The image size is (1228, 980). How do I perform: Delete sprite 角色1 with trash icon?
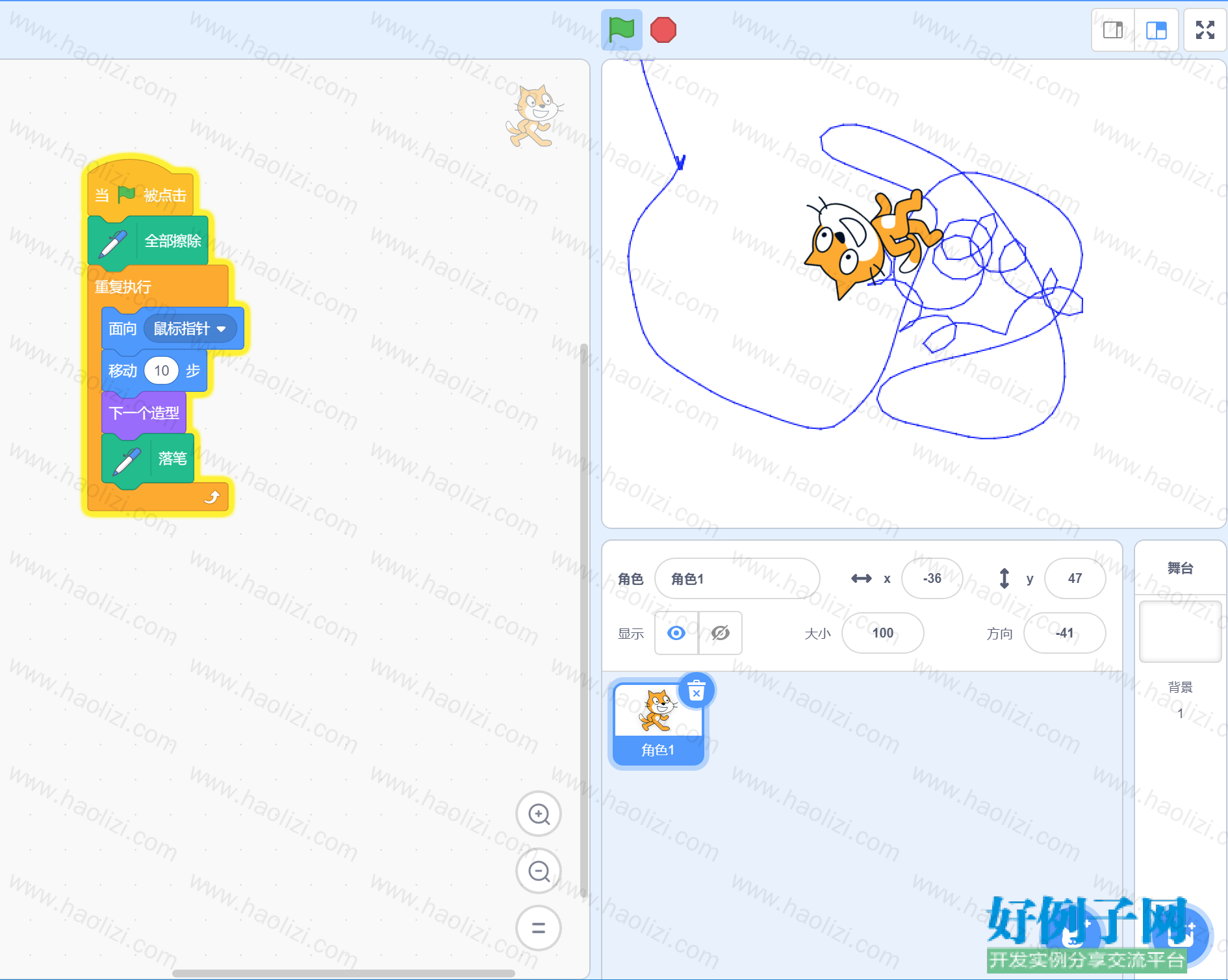pyautogui.click(x=697, y=691)
